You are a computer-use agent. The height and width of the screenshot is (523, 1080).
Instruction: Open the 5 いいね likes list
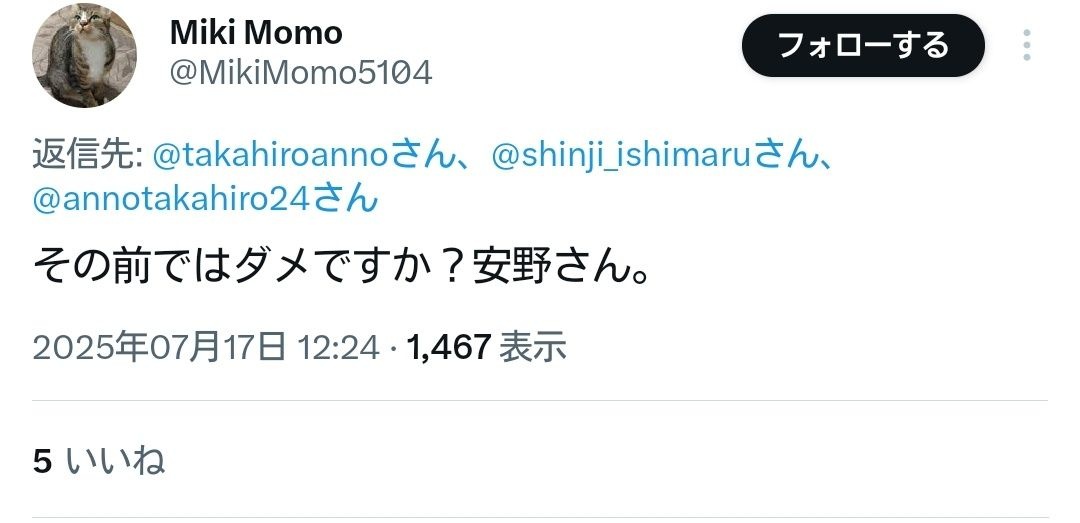98,461
